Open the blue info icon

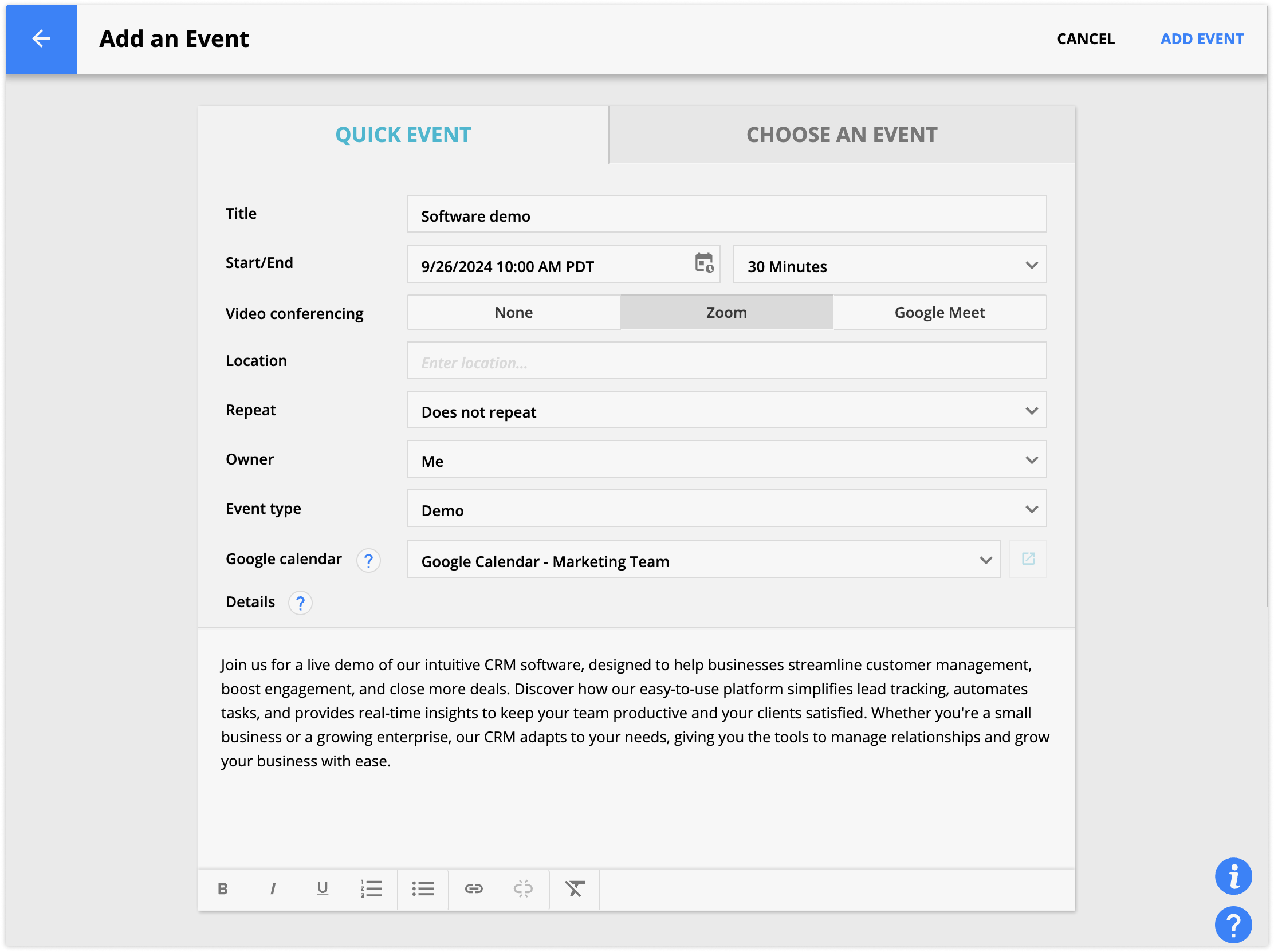coord(1233,877)
